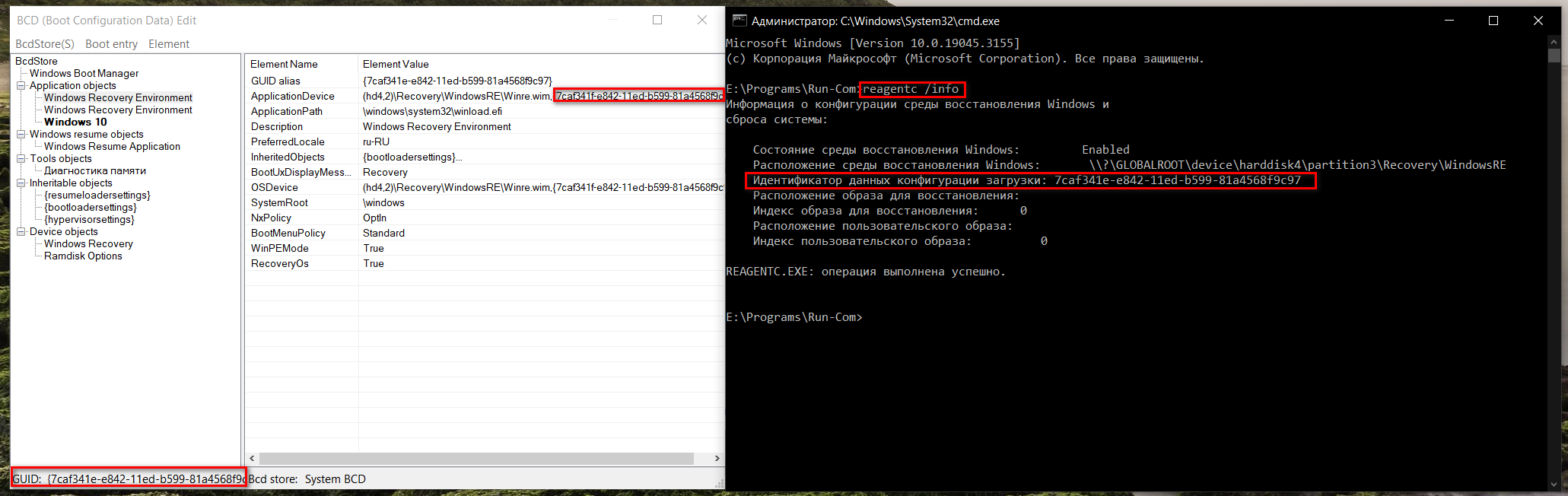Click the ru-RU locale value
1568x496 pixels.
coord(376,141)
